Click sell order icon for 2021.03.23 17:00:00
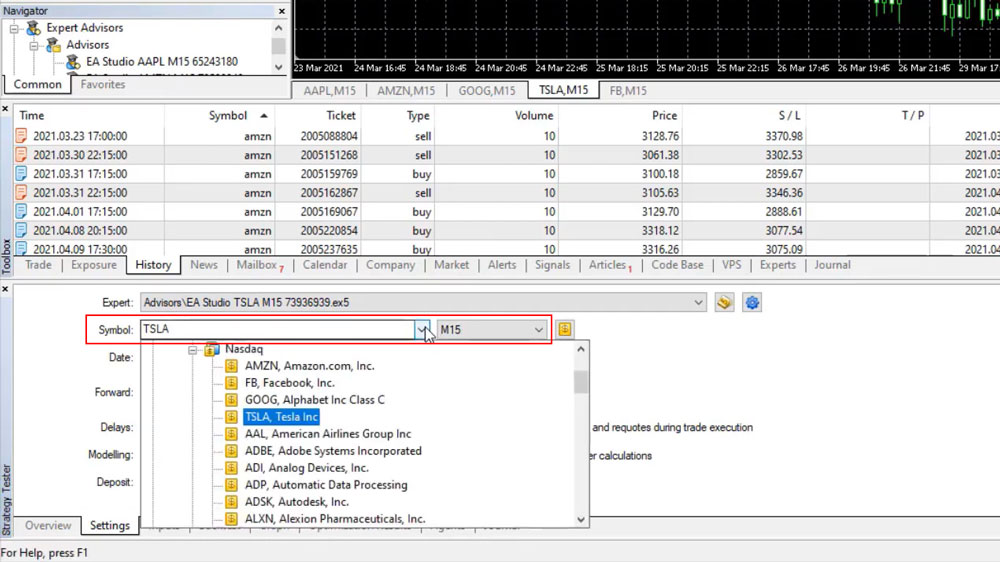 pyautogui.click(x=21, y=136)
